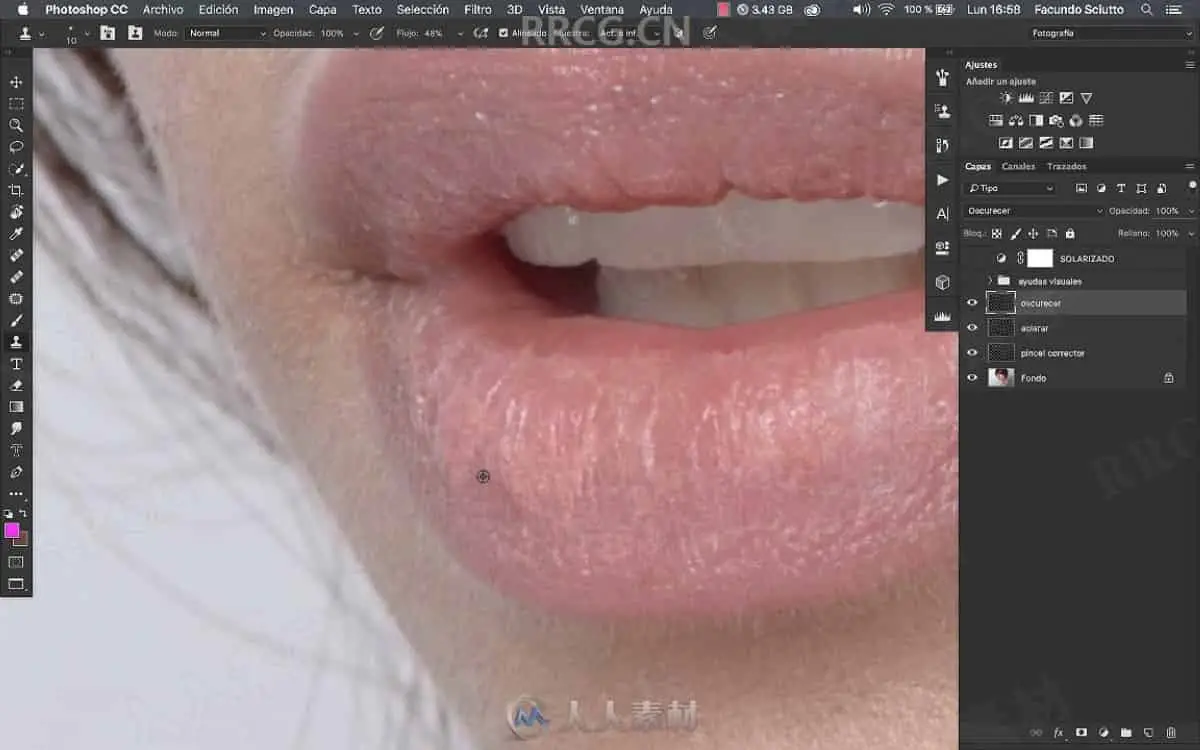Add a Levels adjustment

[x=1026, y=98]
